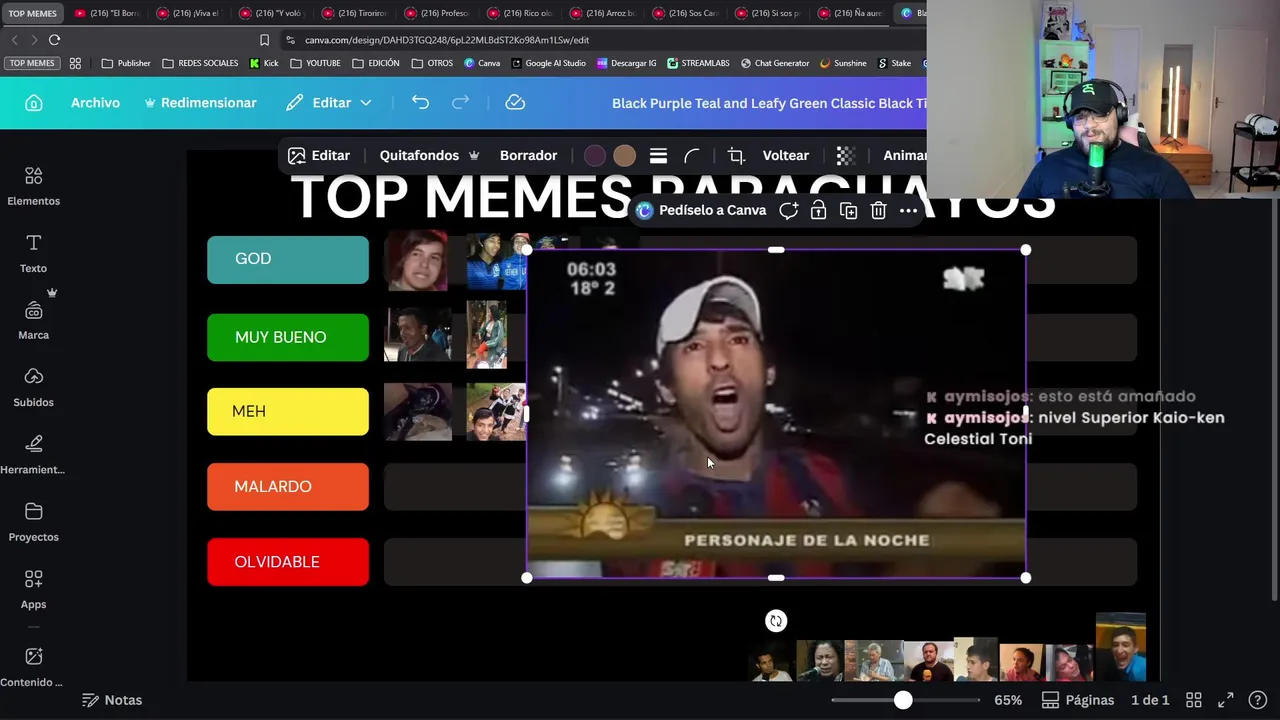The image size is (1280, 720).
Task: Click the Animar button
Action: click(905, 155)
